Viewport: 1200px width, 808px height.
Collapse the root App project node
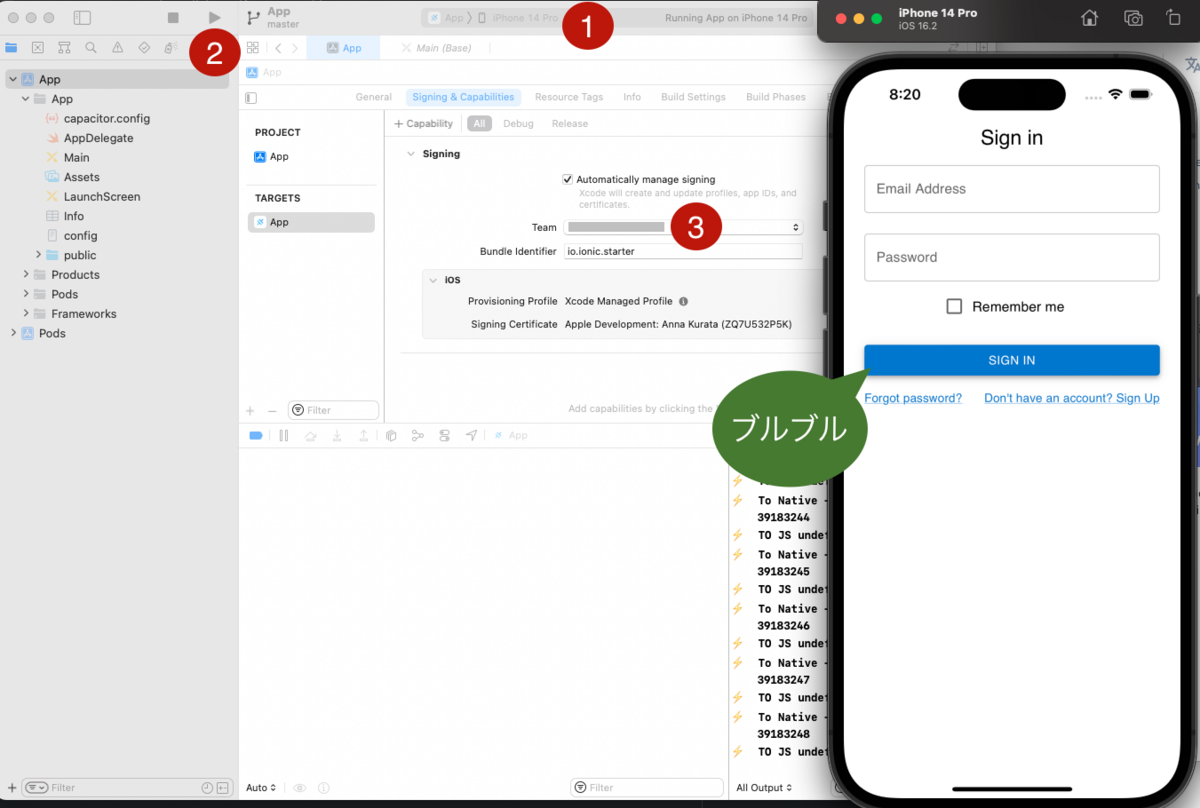(12, 80)
